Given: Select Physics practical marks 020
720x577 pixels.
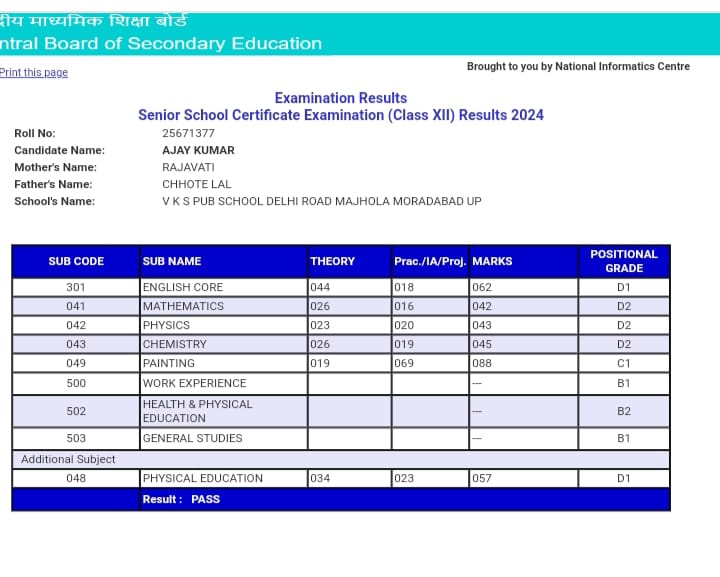Looking at the screenshot, I should click(404, 325).
